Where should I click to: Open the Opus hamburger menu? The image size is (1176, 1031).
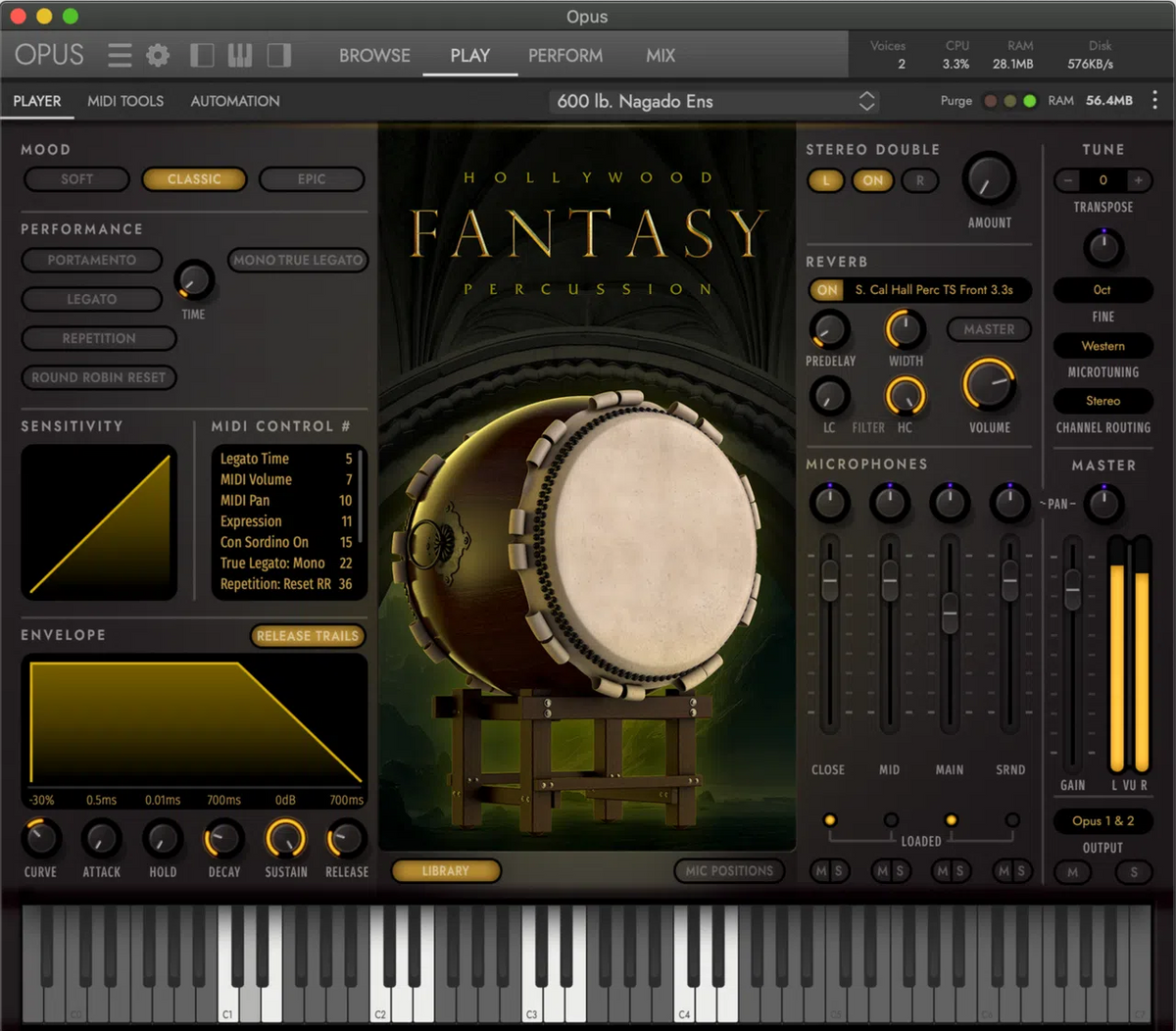point(120,56)
